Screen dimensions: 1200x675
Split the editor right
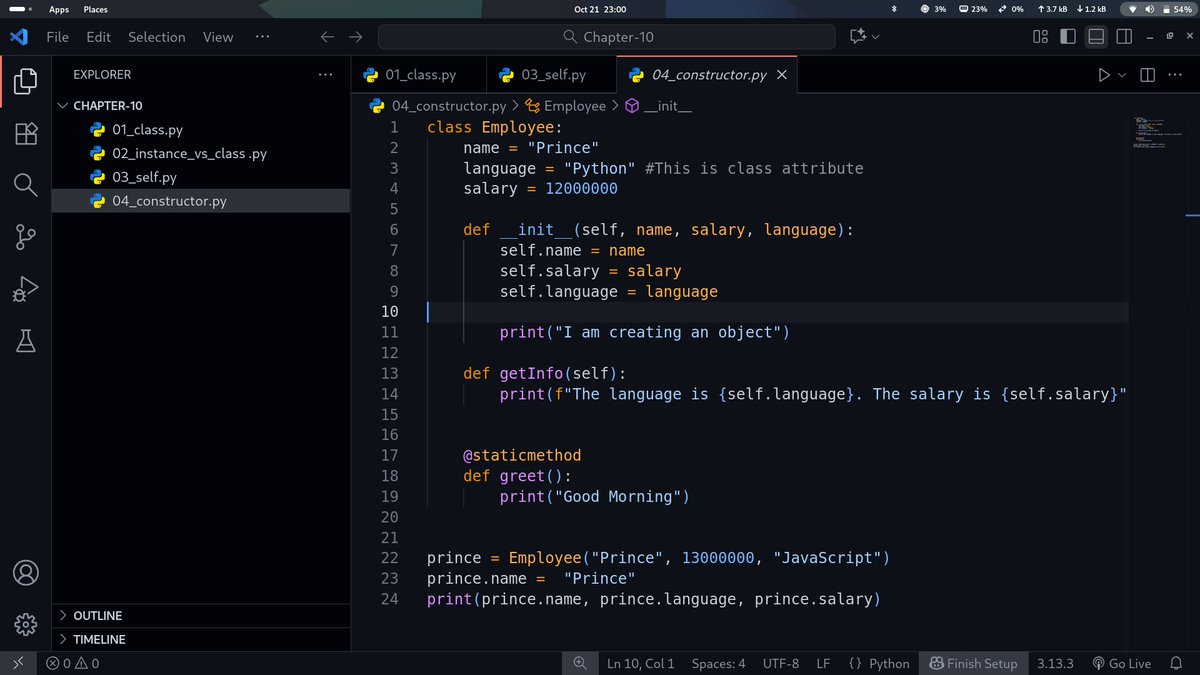[1147, 75]
